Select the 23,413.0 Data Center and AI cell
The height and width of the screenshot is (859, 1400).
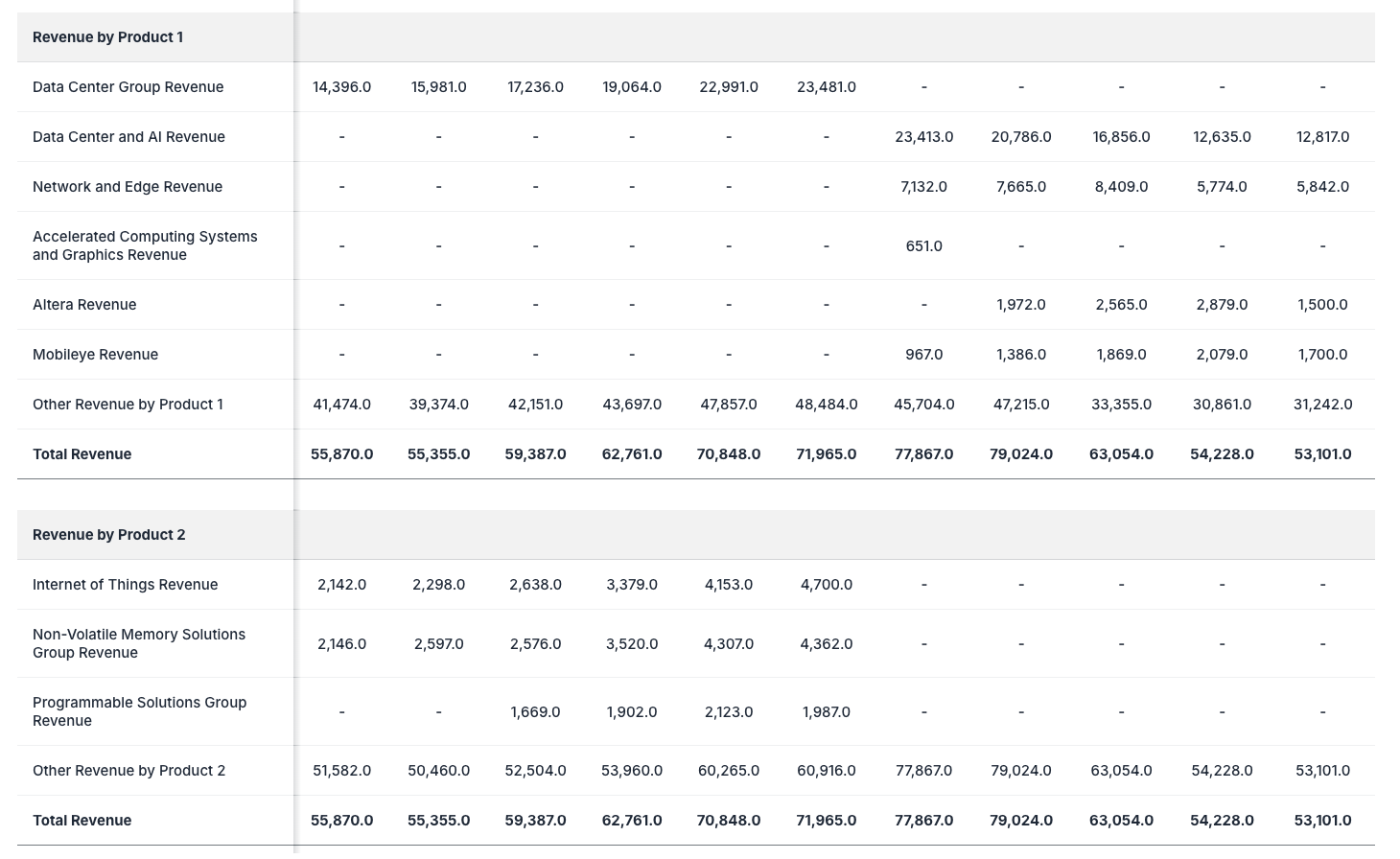click(924, 136)
